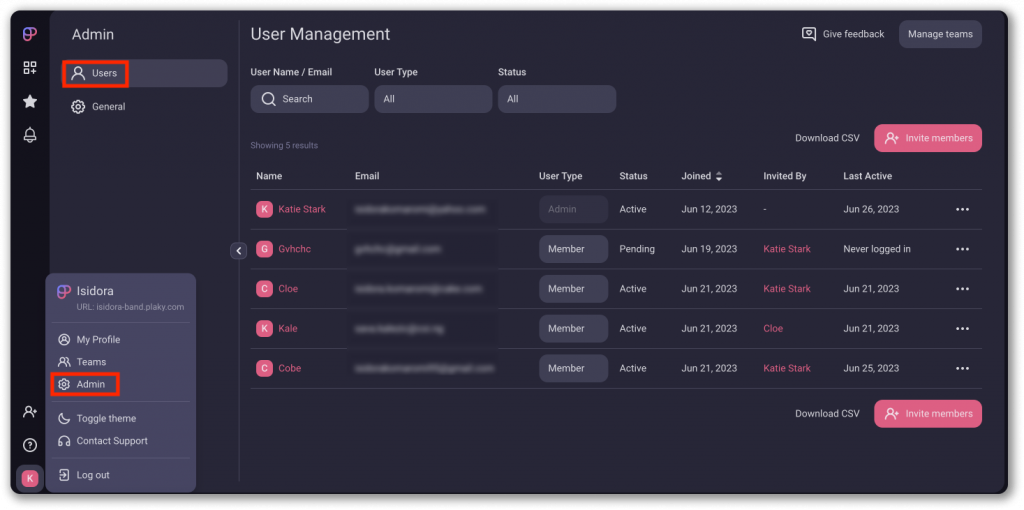Screen dimensions: 1024x510
Task: Sort by Joined column arrow
Action: (718, 176)
